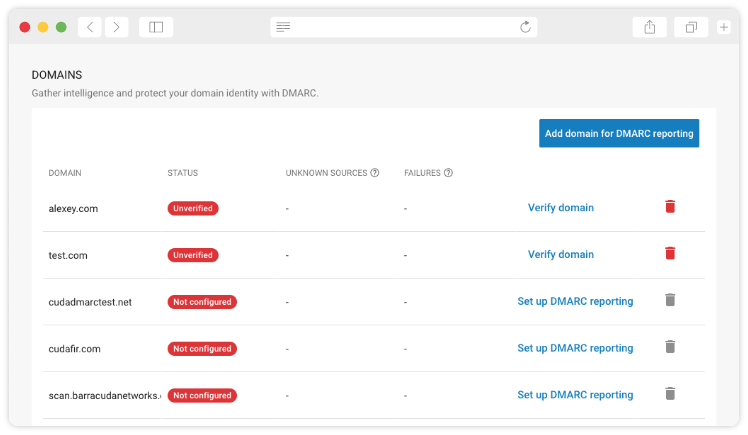Go forward using the browser forward arrow
Screen dimensions: 748x435
click(x=116, y=27)
